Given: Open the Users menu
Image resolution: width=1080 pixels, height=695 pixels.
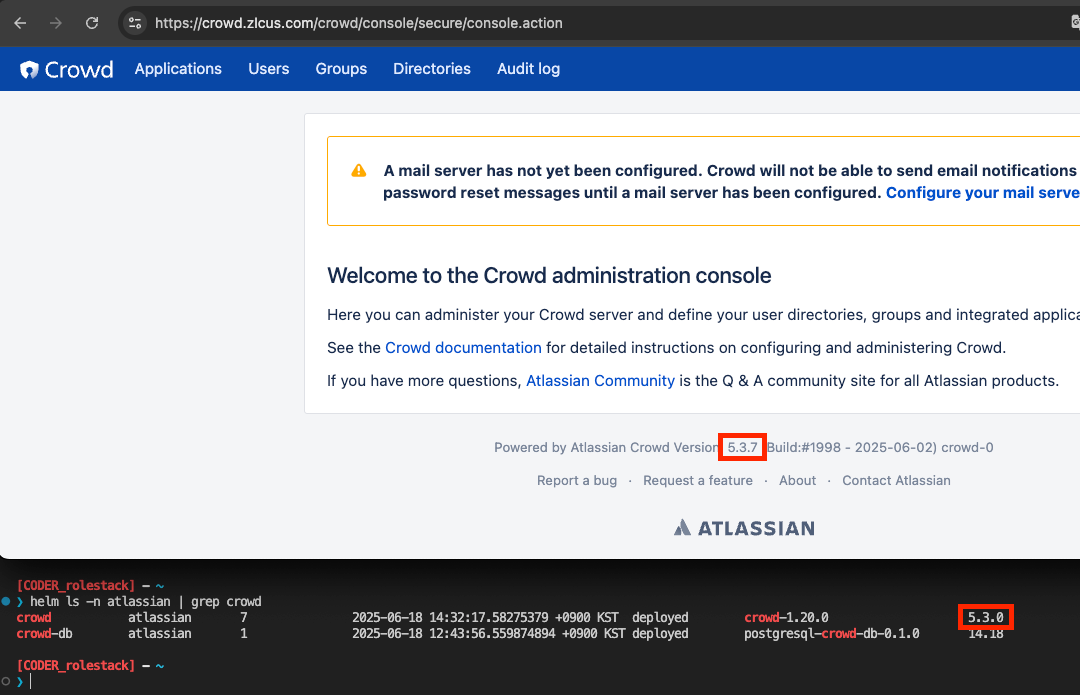Looking at the screenshot, I should click(269, 69).
